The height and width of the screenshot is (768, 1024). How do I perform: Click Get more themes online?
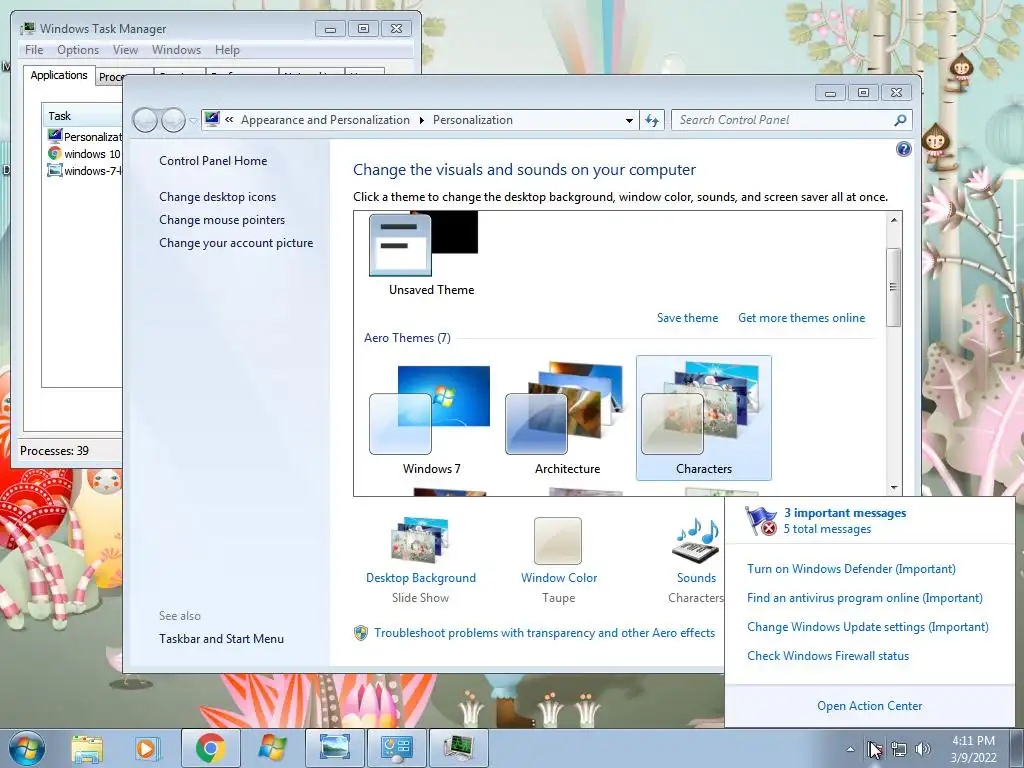pyautogui.click(x=801, y=318)
